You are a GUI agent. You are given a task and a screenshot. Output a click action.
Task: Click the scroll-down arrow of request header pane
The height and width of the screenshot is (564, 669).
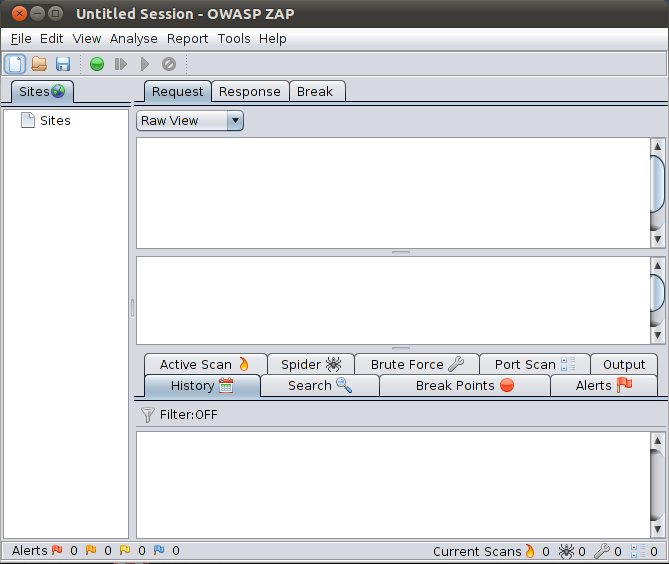pos(657,239)
